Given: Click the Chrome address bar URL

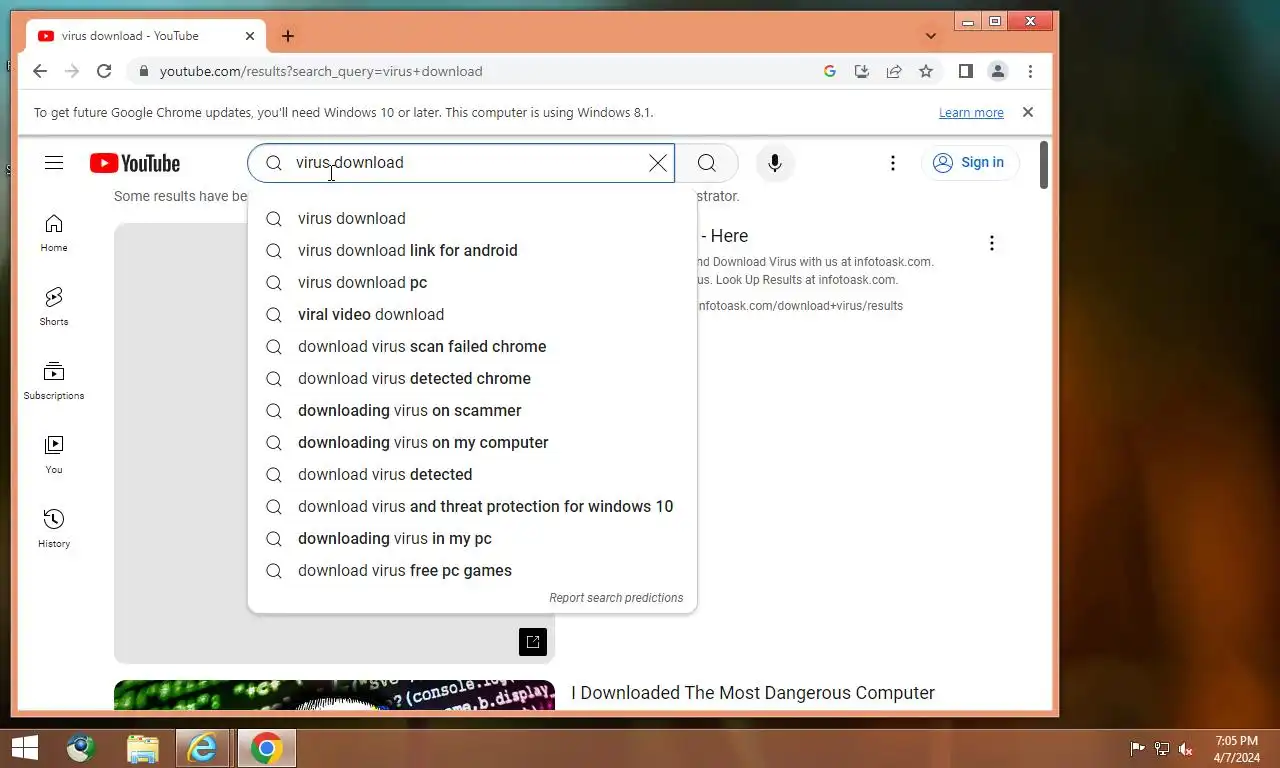Looking at the screenshot, I should 321,71.
